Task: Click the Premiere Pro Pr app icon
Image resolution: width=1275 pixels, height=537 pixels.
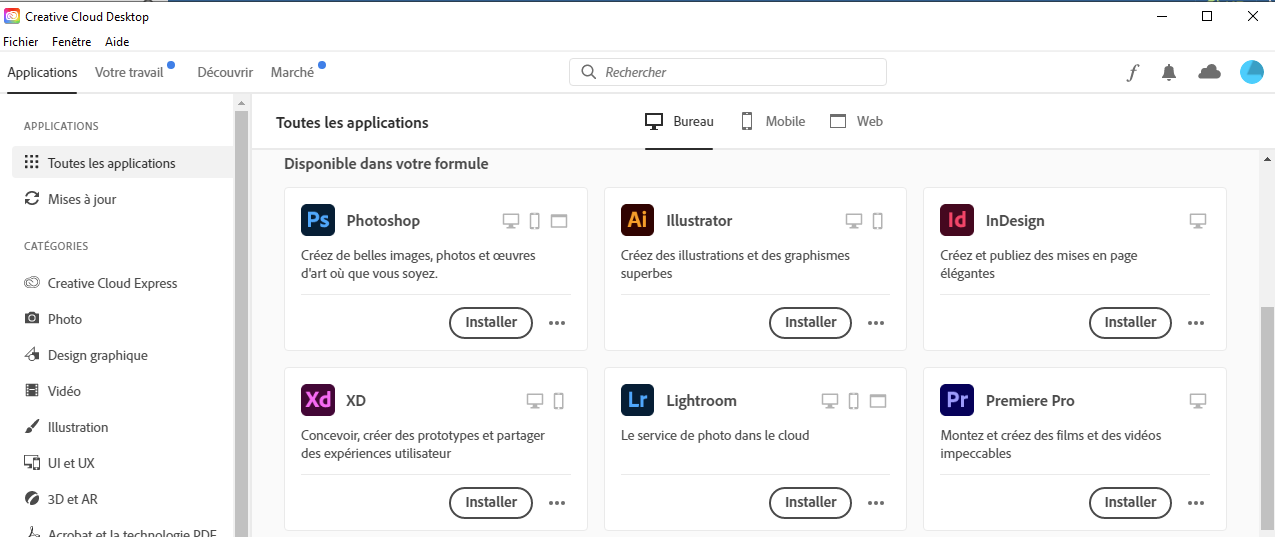Action: point(957,400)
